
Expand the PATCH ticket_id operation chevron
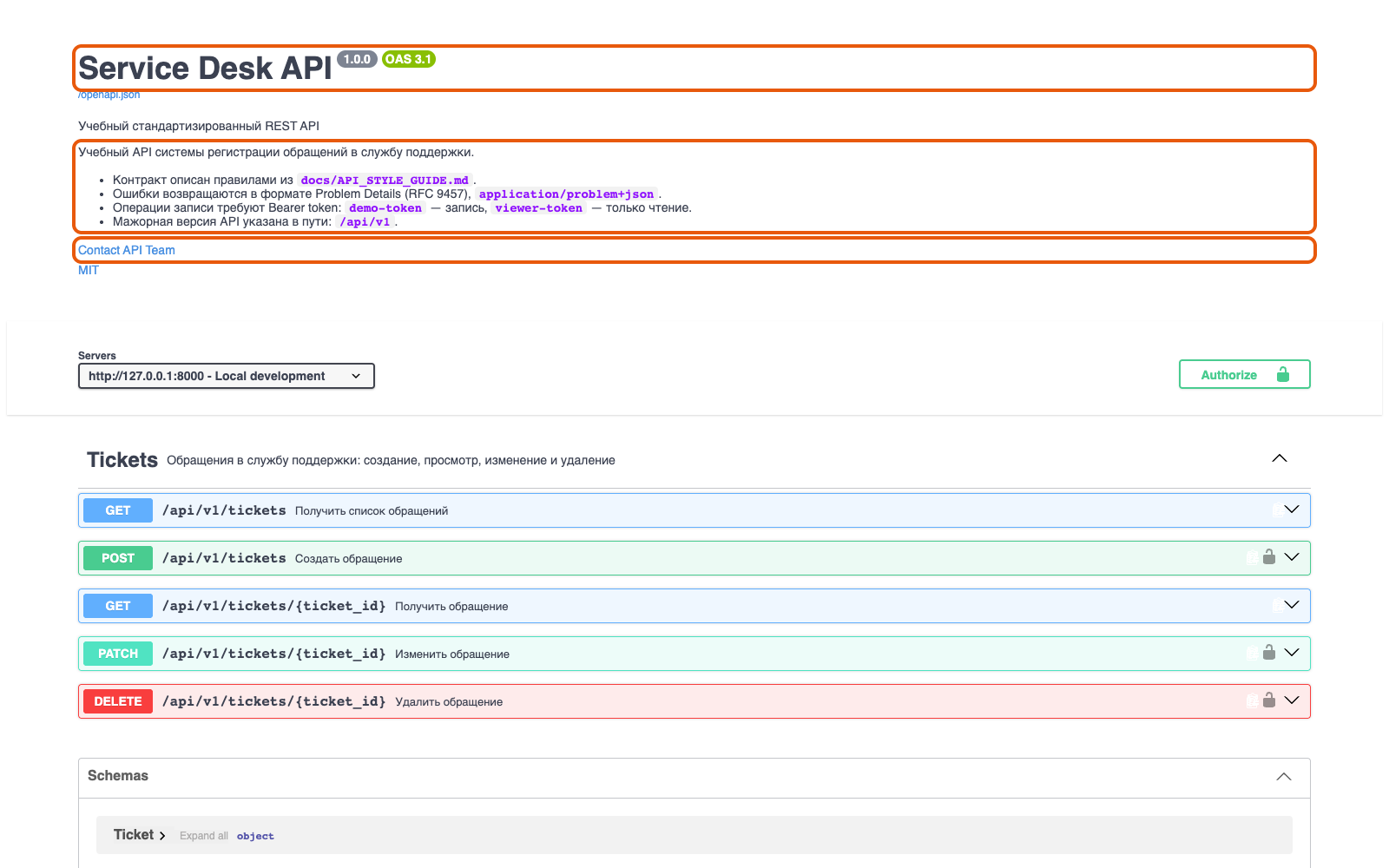coord(1292,653)
